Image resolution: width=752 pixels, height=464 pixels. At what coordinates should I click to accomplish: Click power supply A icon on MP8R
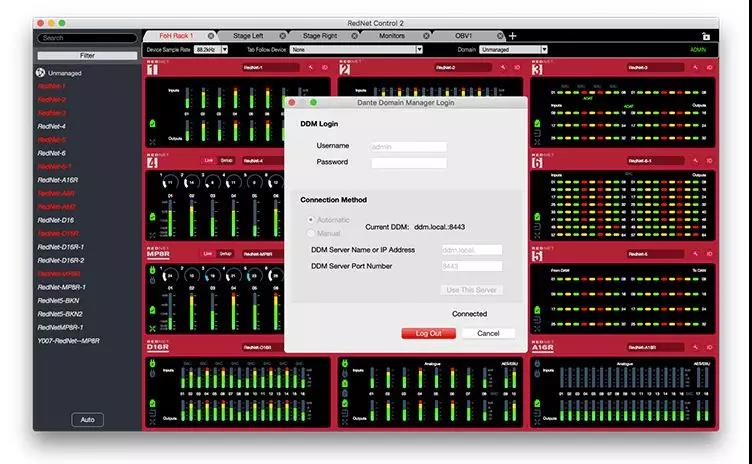153,270
